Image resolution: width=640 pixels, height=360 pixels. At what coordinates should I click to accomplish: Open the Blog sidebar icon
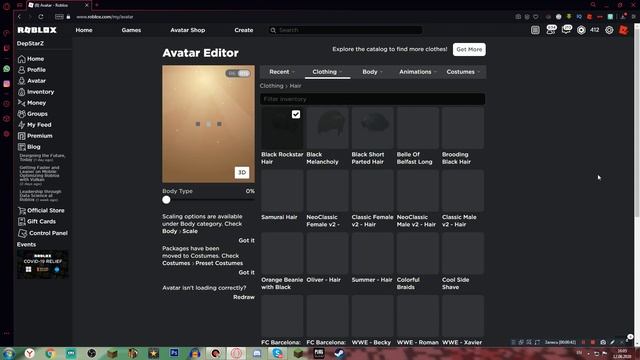(x=22, y=147)
